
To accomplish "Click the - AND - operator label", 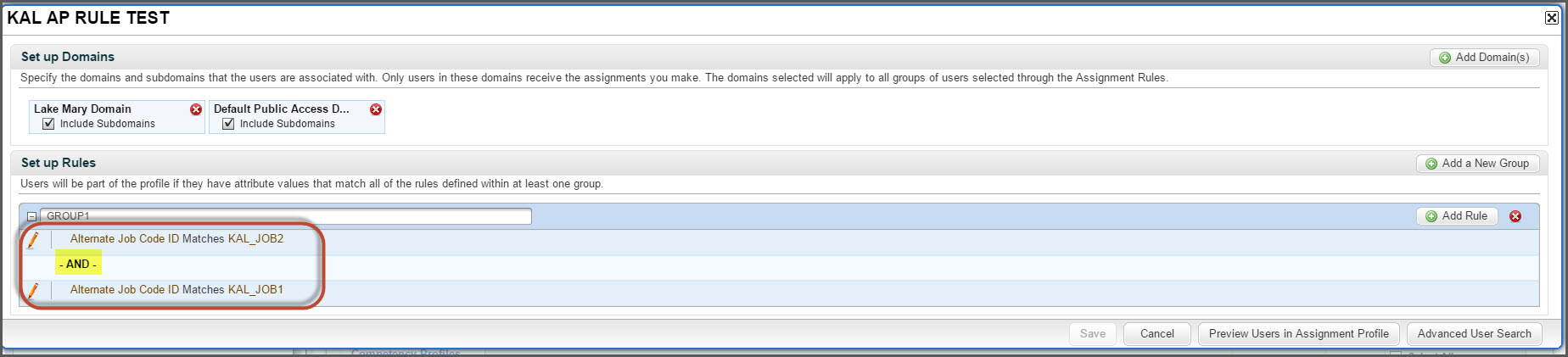I will [78, 264].
